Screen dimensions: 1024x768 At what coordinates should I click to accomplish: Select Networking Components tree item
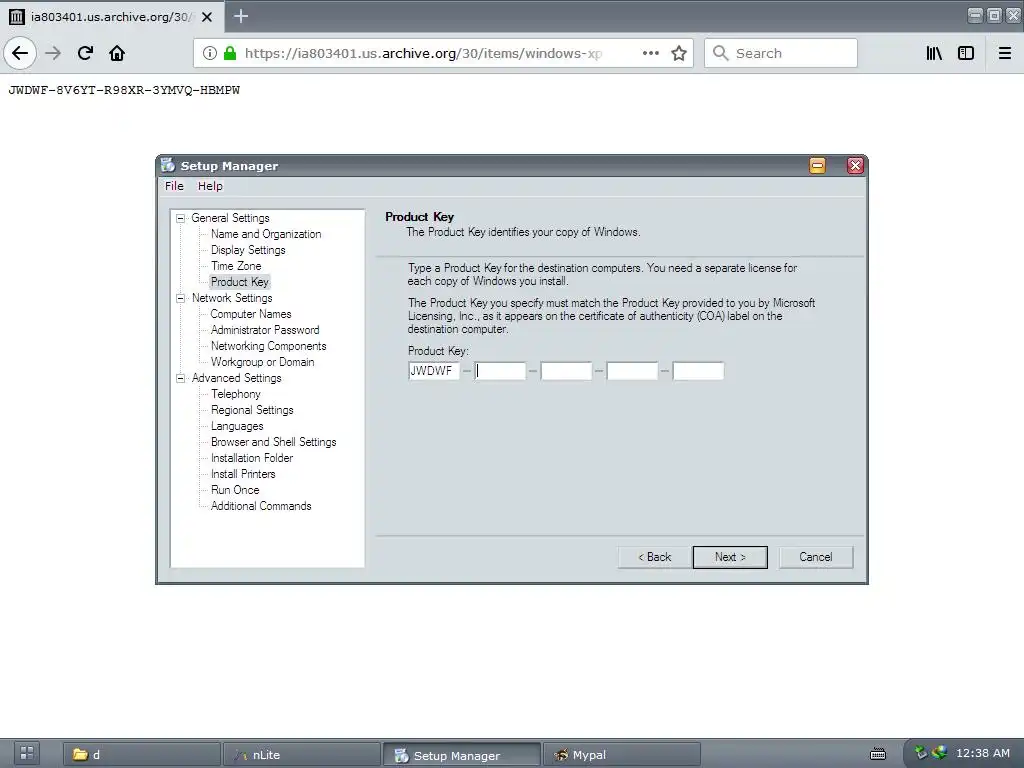[268, 346]
